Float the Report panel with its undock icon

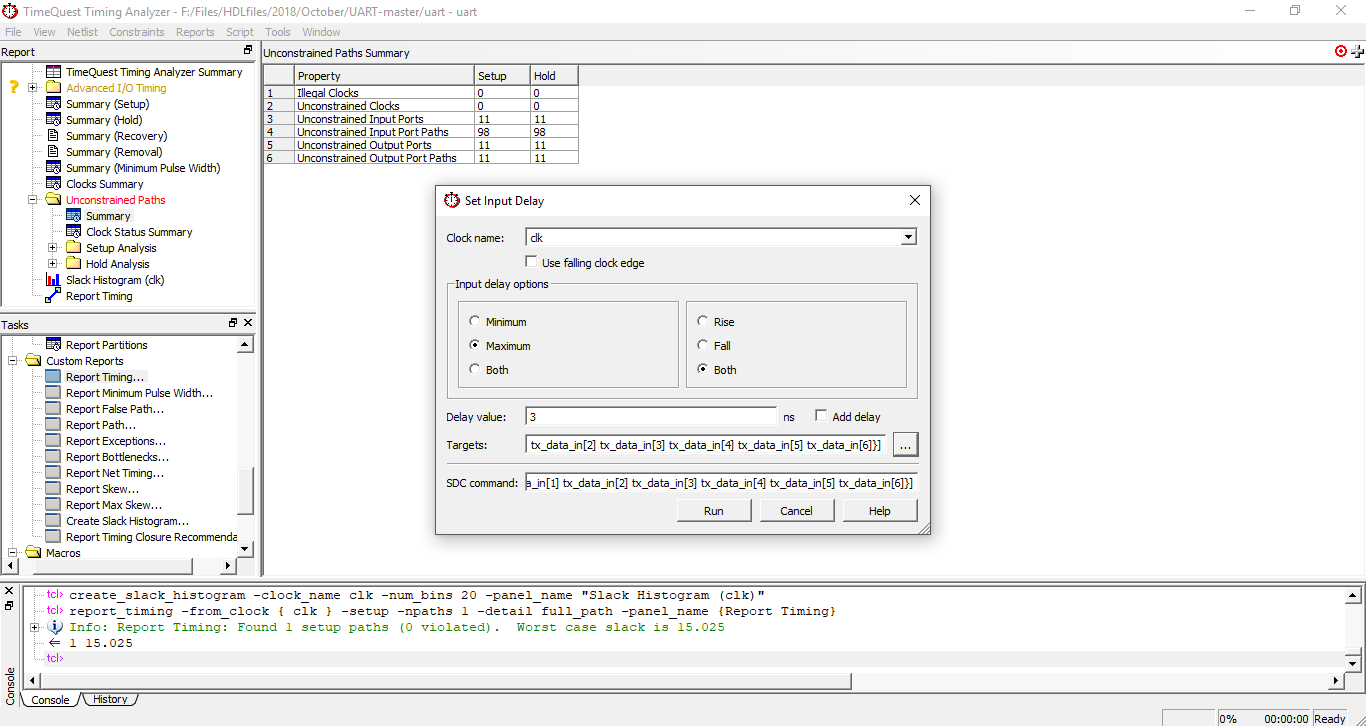pyautogui.click(x=248, y=51)
